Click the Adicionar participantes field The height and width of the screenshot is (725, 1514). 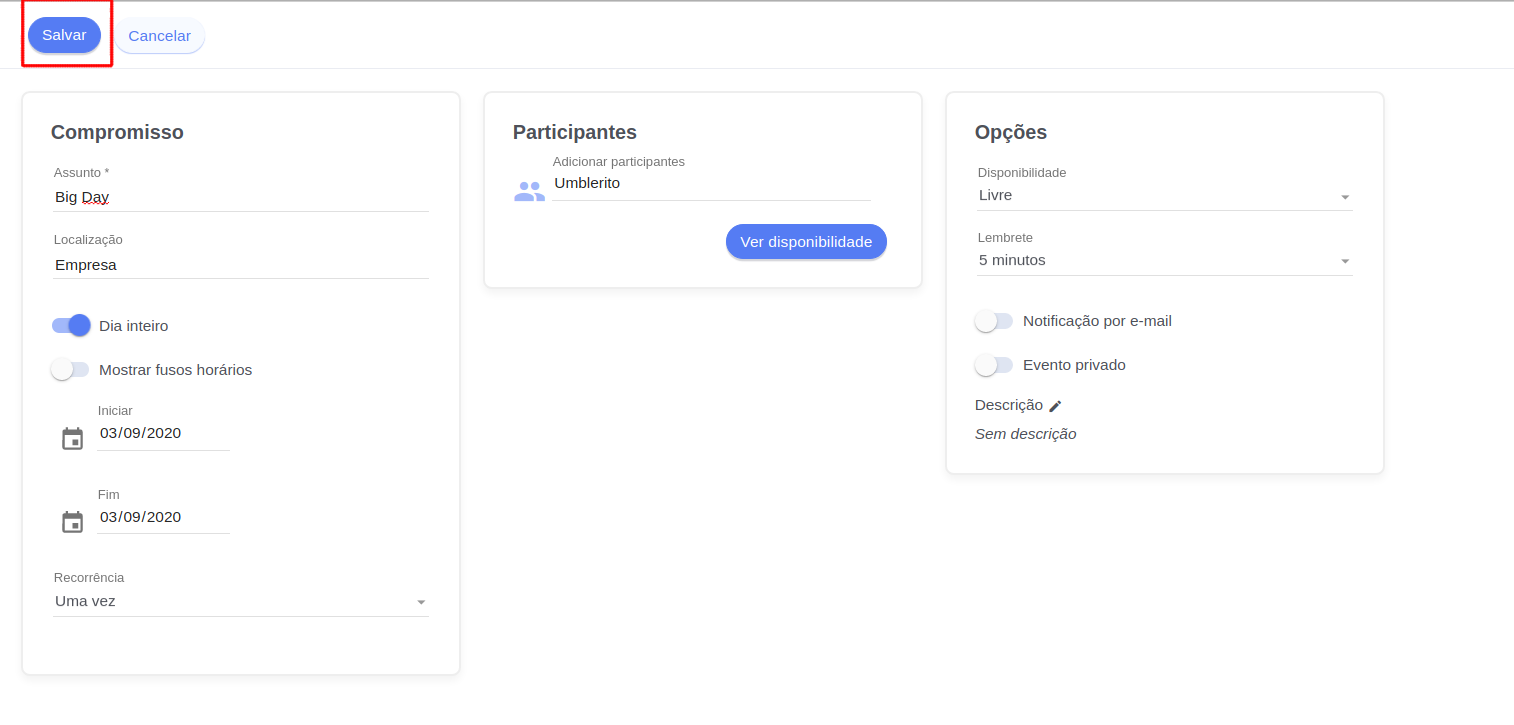coord(710,184)
